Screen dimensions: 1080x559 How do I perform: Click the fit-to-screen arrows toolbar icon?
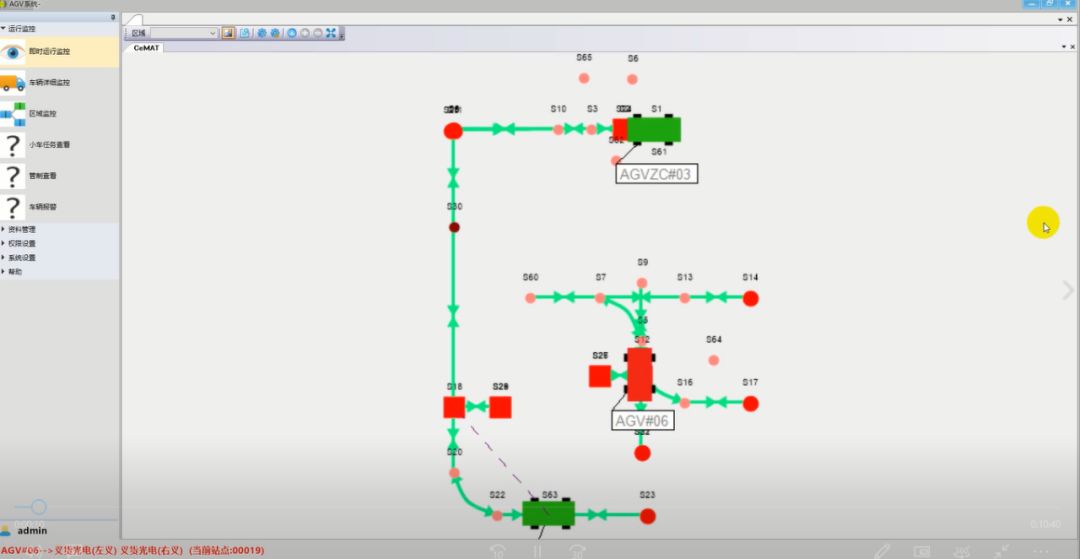(x=331, y=33)
